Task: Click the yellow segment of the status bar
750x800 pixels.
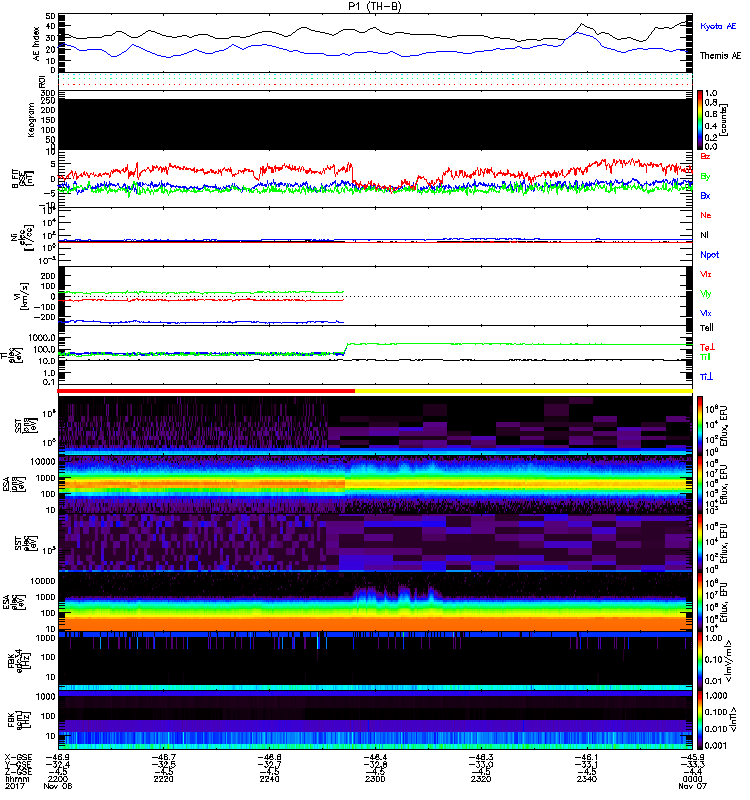Action: point(522,391)
